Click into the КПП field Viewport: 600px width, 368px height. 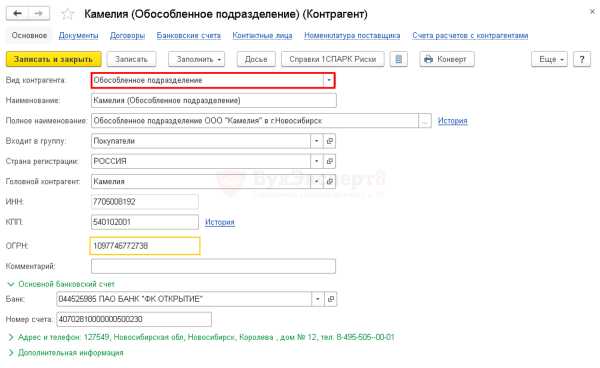tap(145, 222)
